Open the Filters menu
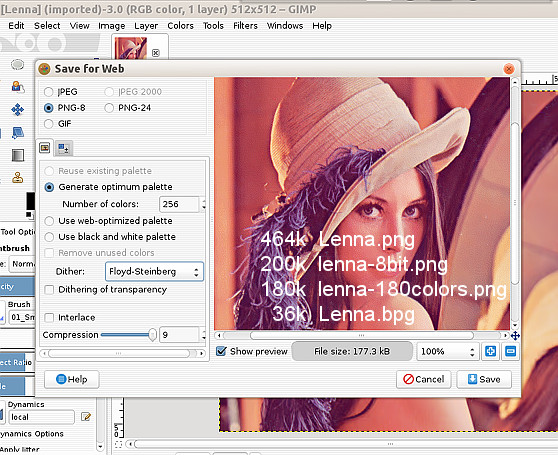The width and height of the screenshot is (558, 455). [245, 26]
